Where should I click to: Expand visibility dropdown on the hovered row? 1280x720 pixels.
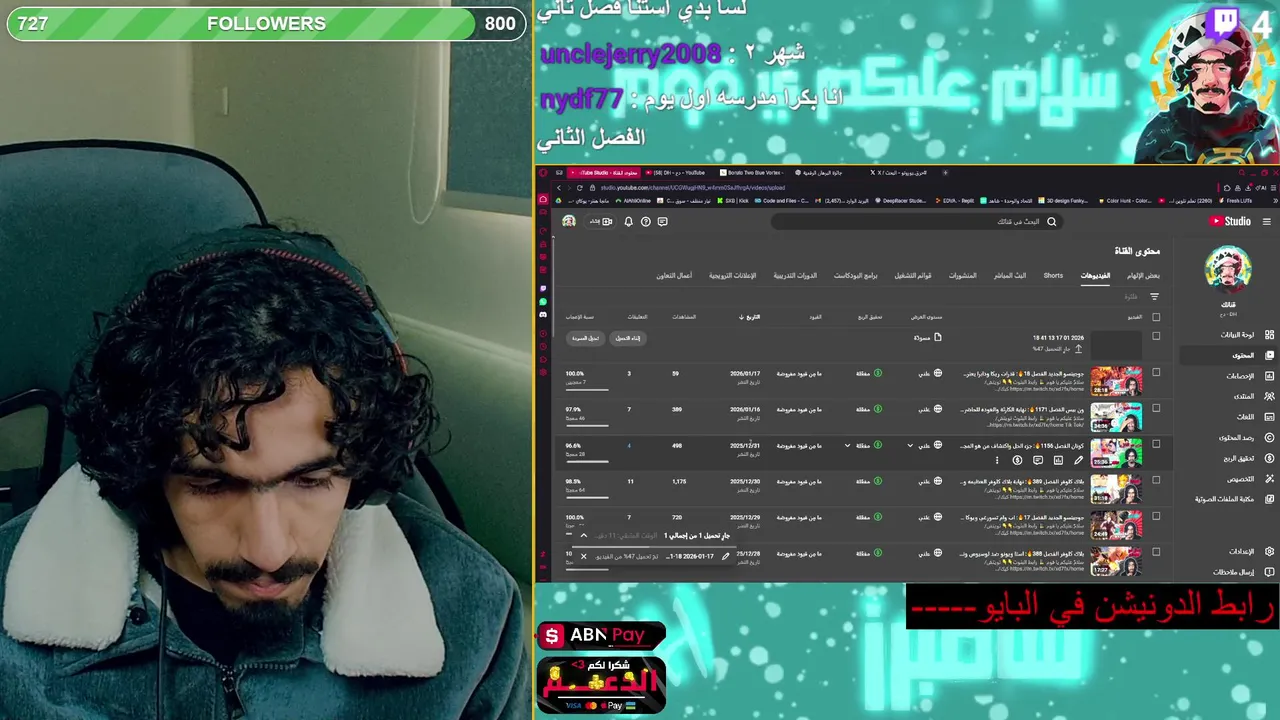(x=910, y=445)
